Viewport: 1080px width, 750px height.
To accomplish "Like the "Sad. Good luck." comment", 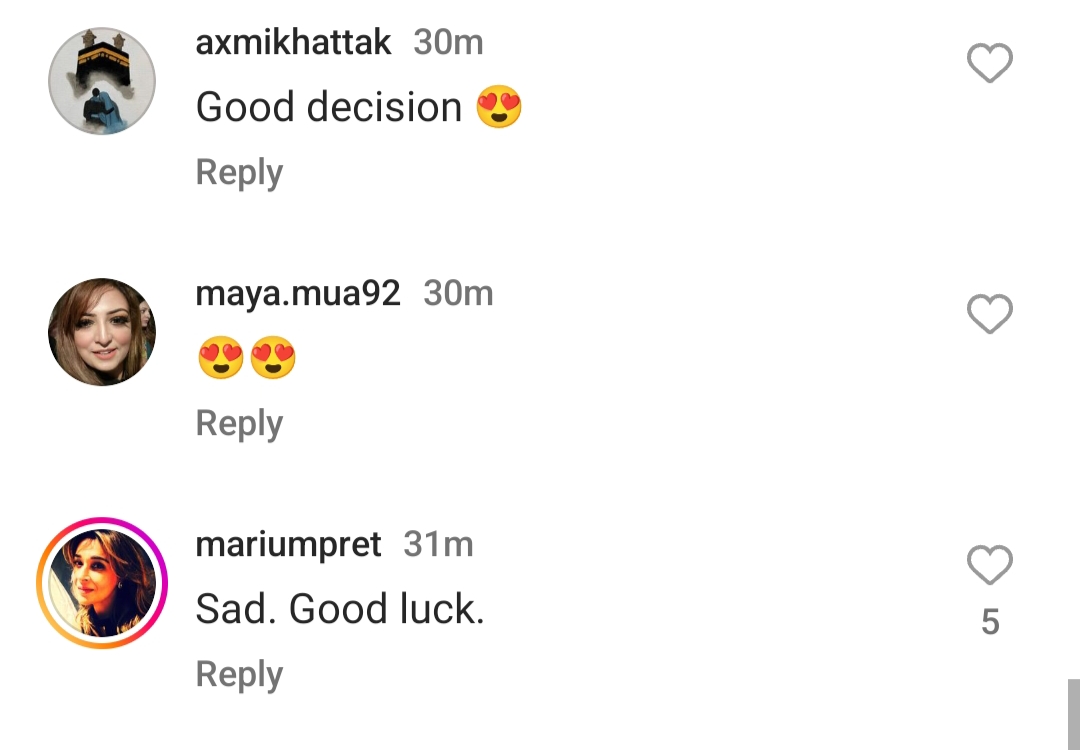I will pos(990,566).
